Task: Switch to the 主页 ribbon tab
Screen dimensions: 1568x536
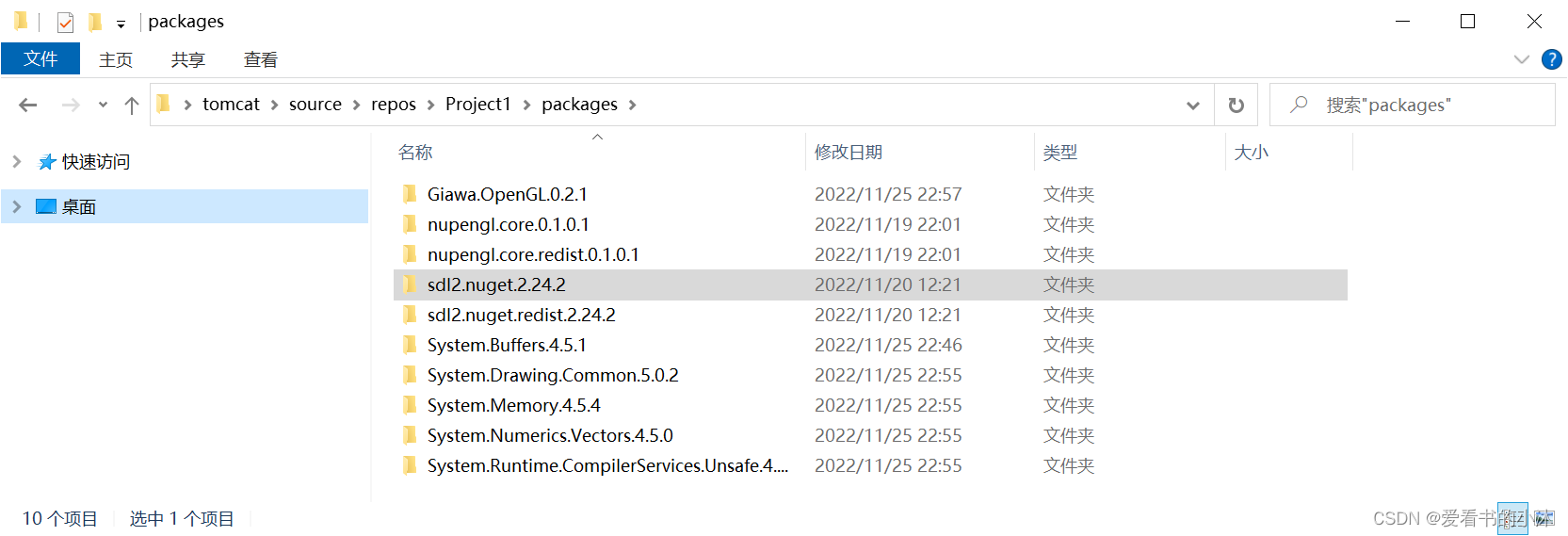Action: pos(116,59)
